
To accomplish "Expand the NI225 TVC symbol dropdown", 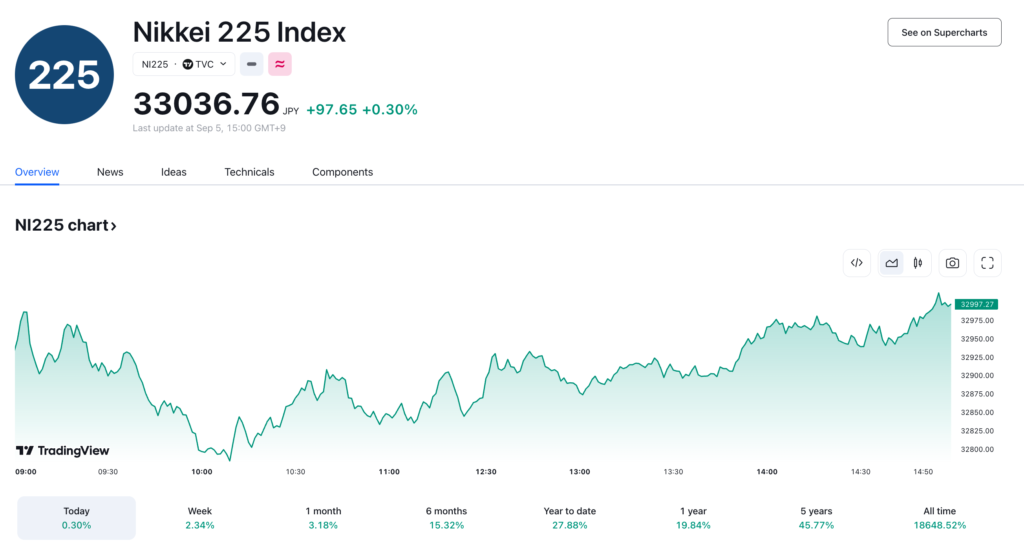I will (x=184, y=64).
